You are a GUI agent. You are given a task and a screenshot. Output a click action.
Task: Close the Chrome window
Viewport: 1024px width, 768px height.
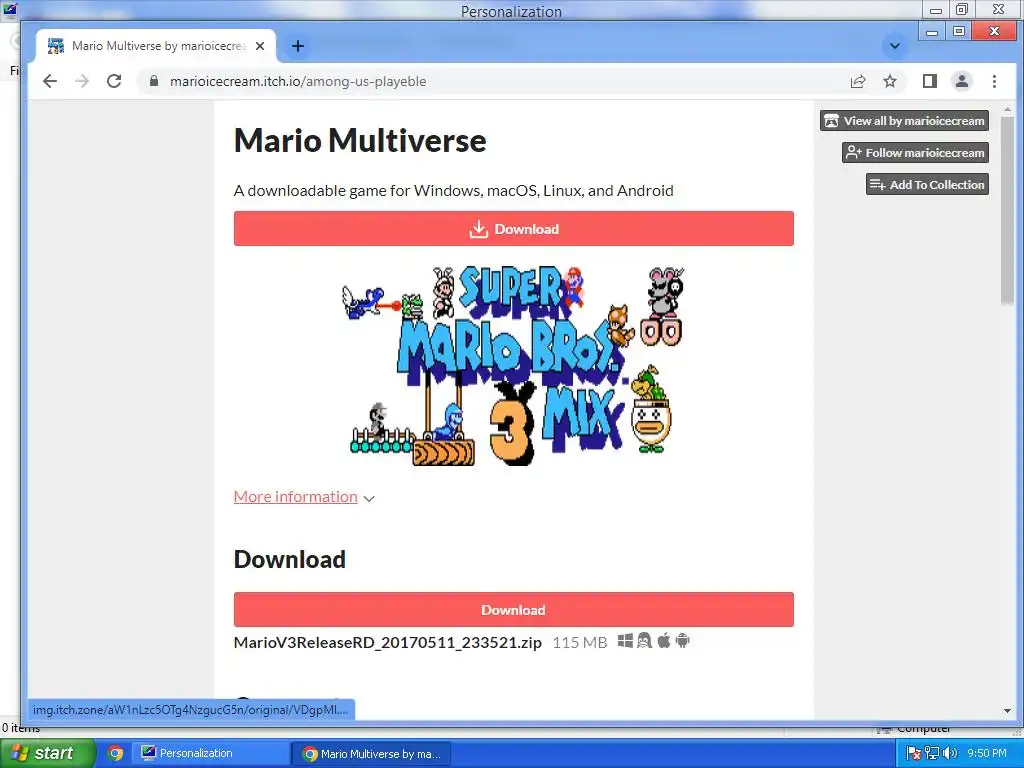[994, 31]
